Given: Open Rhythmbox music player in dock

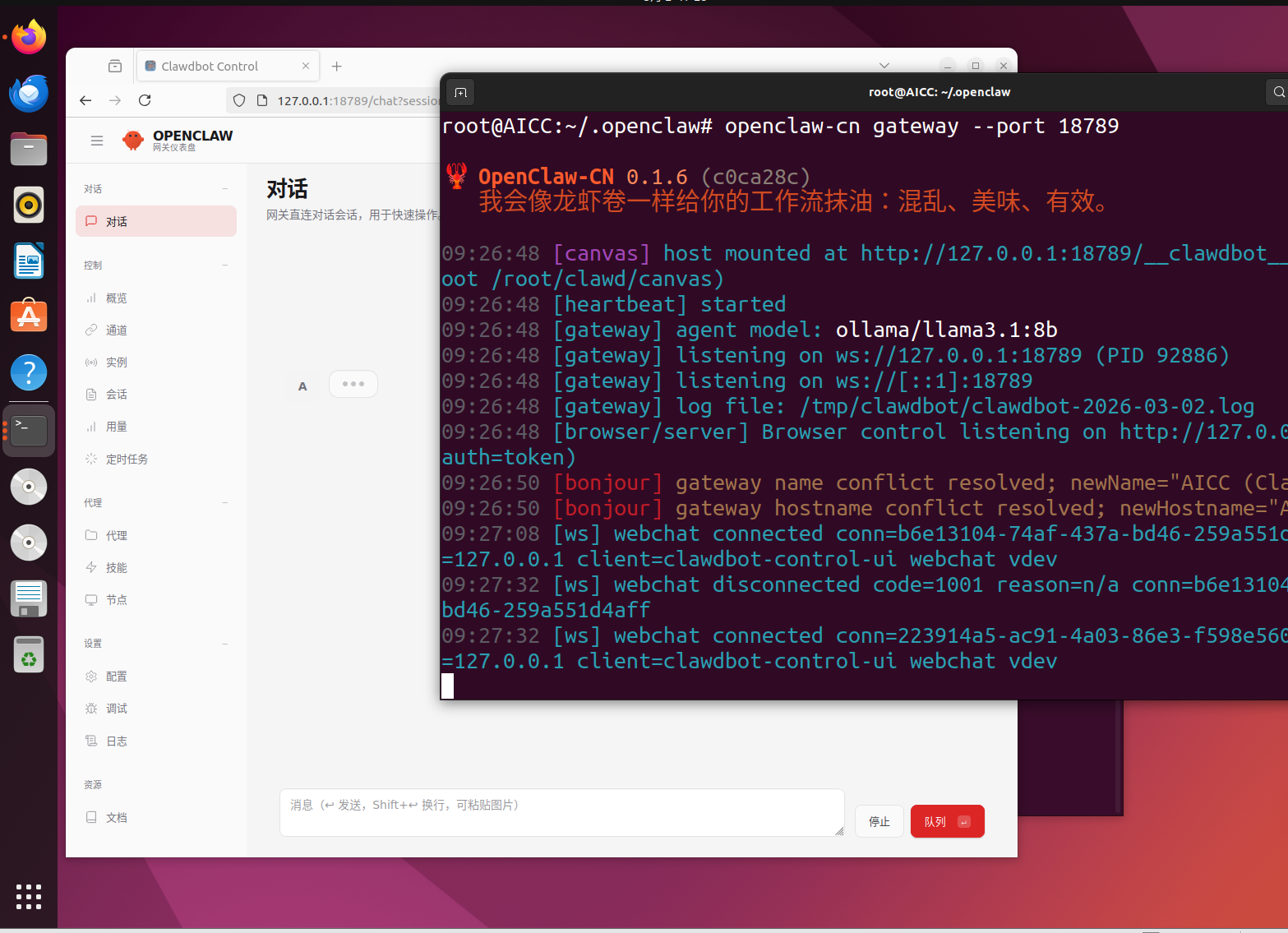Looking at the screenshot, I should [29, 205].
